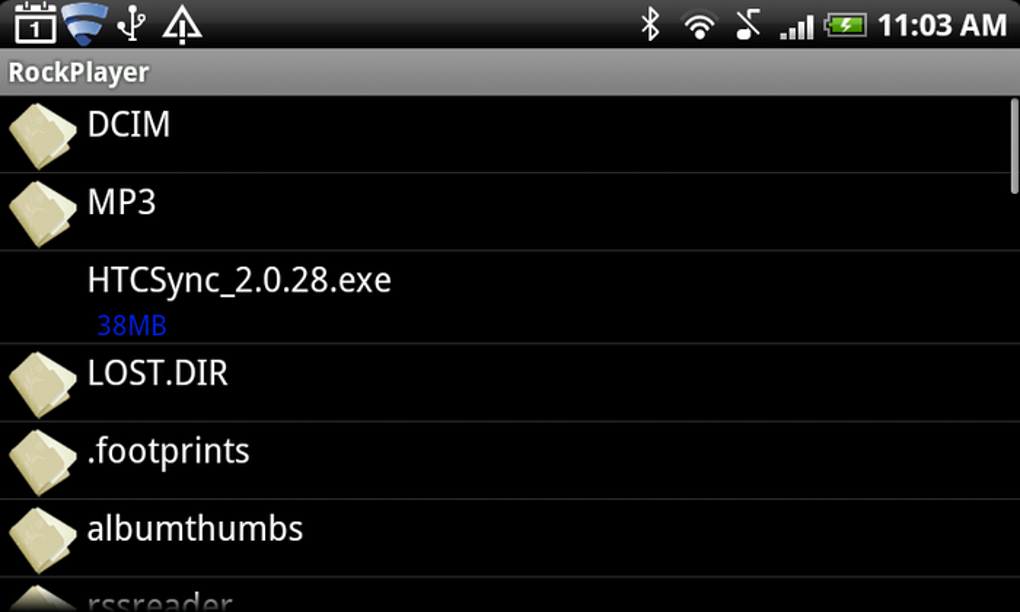
Task: Select the LOST.DIR folder icon
Action: pyautogui.click(x=42, y=385)
